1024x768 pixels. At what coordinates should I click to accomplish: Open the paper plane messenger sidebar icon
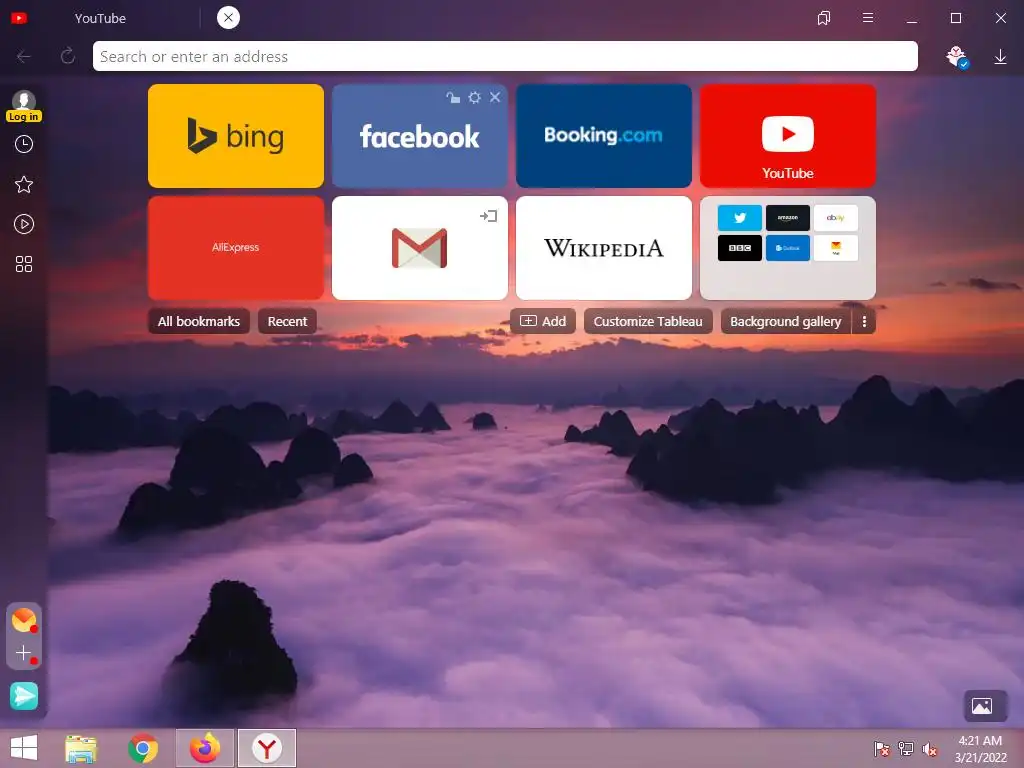point(24,696)
